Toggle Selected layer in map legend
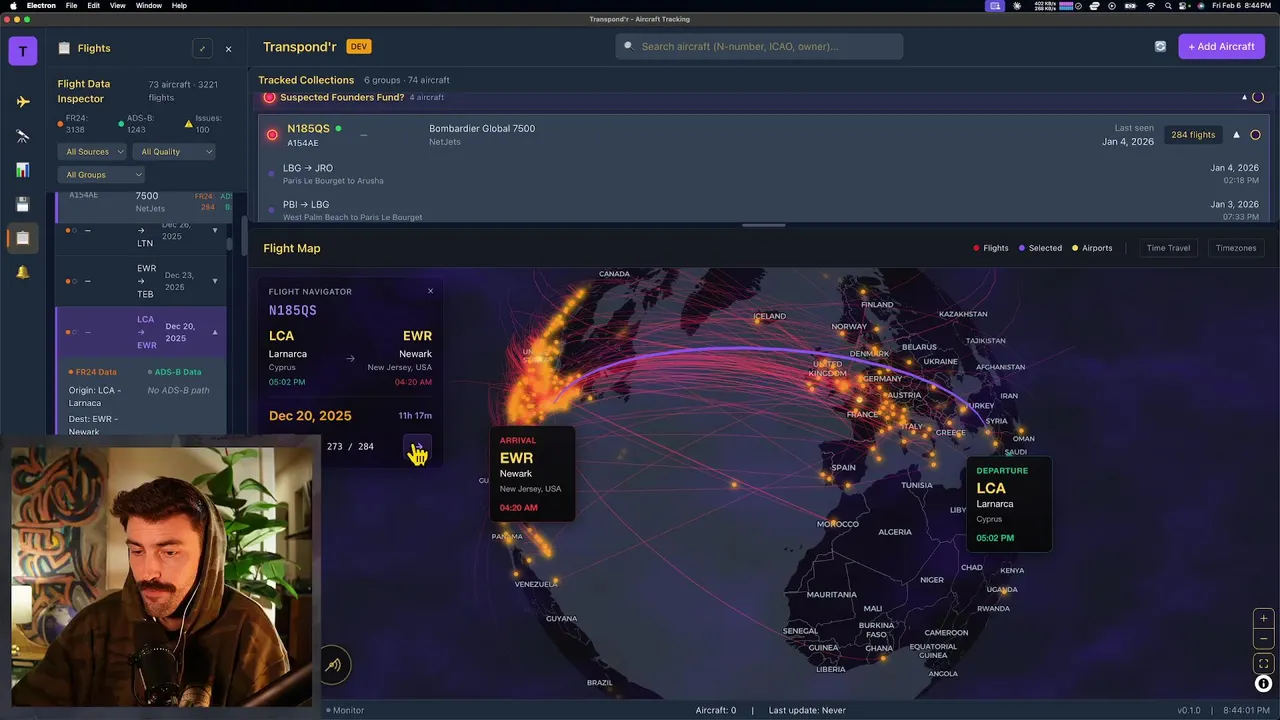1280x720 pixels. (1040, 248)
